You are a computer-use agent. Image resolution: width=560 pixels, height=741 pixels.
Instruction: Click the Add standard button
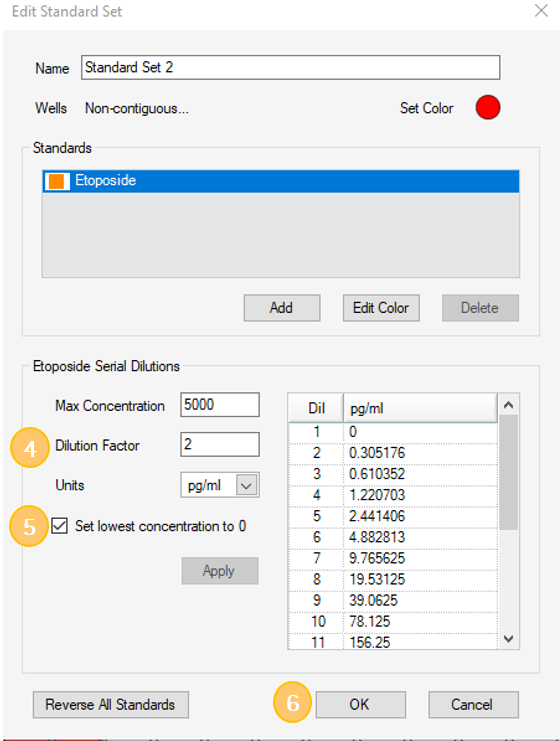(282, 308)
